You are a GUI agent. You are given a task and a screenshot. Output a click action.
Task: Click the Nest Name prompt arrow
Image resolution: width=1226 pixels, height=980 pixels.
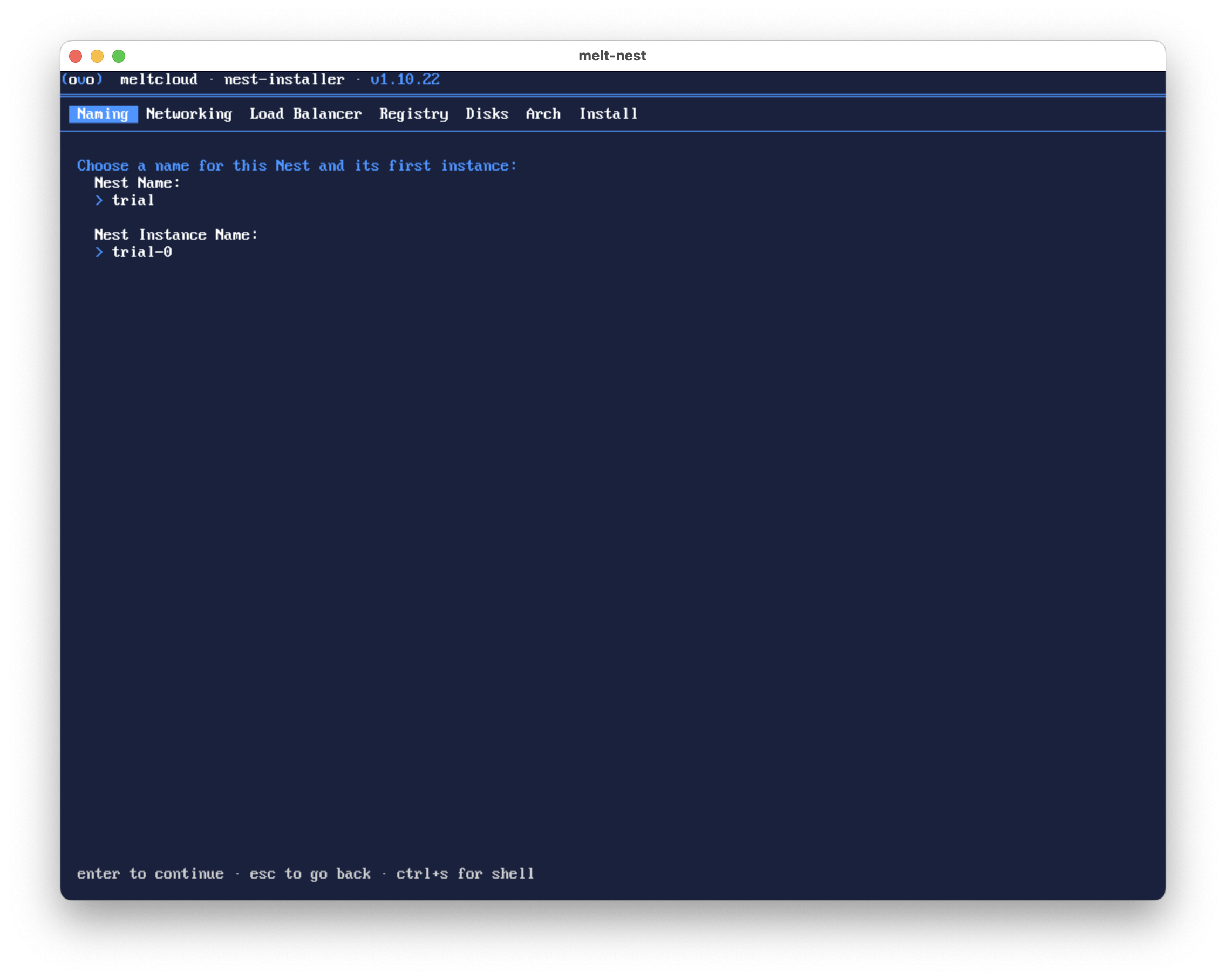(x=99, y=200)
